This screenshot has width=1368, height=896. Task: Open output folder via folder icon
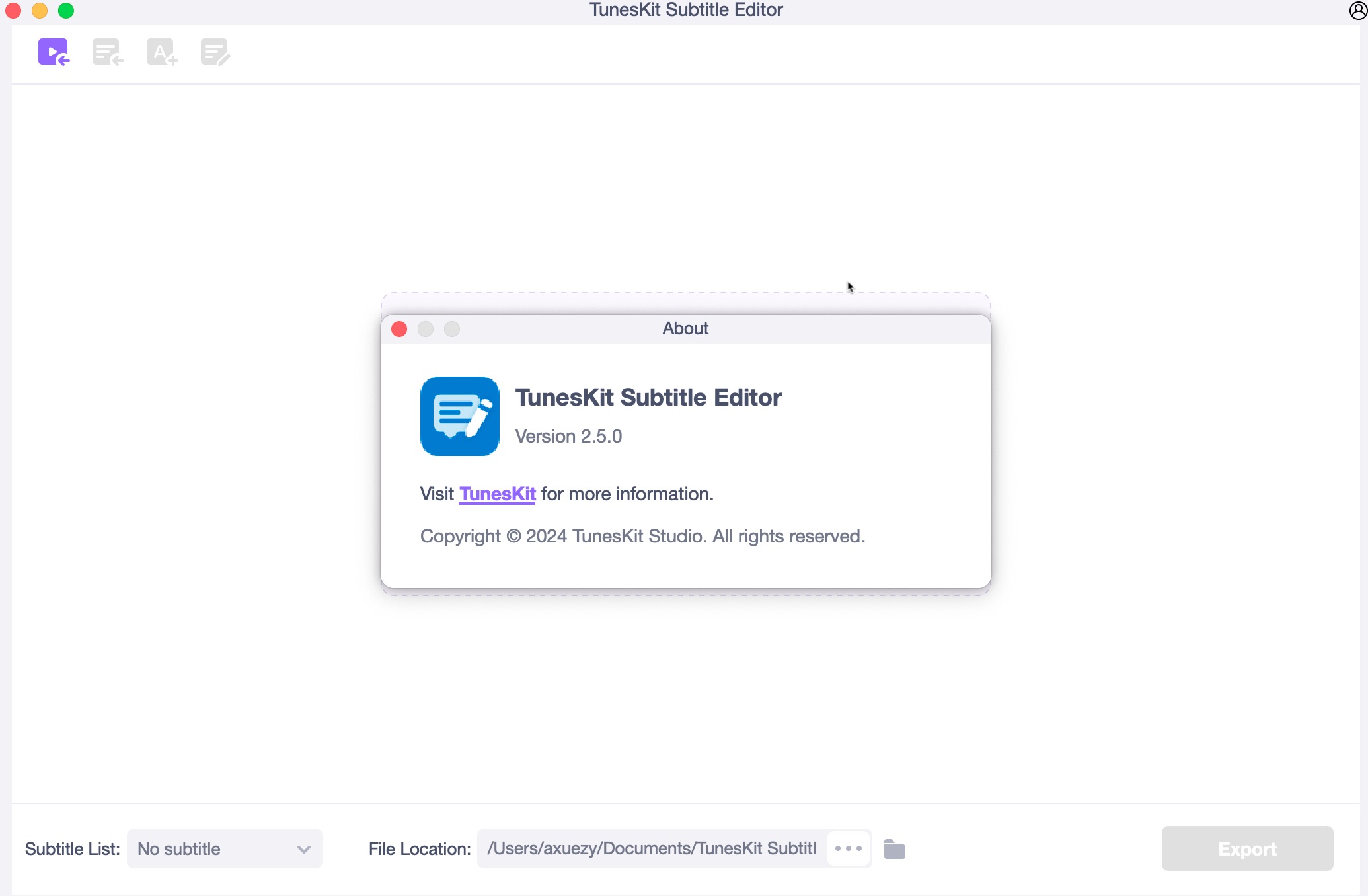pyautogui.click(x=894, y=849)
